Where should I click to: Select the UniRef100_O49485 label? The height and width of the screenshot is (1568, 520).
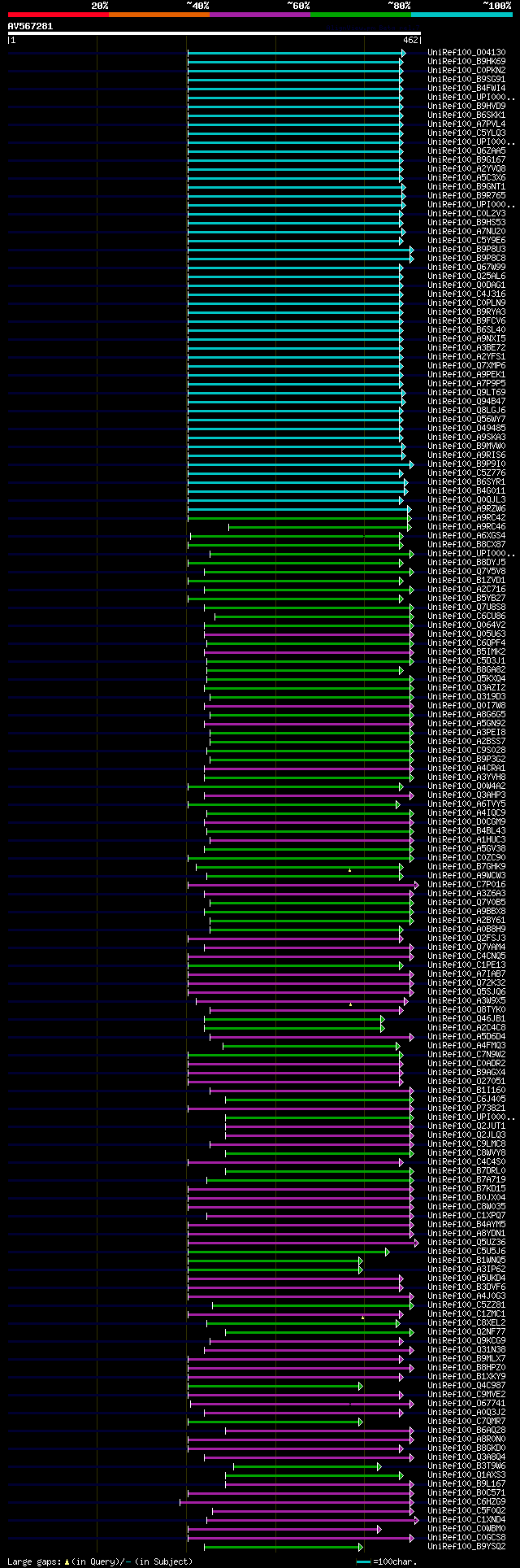click(x=466, y=428)
